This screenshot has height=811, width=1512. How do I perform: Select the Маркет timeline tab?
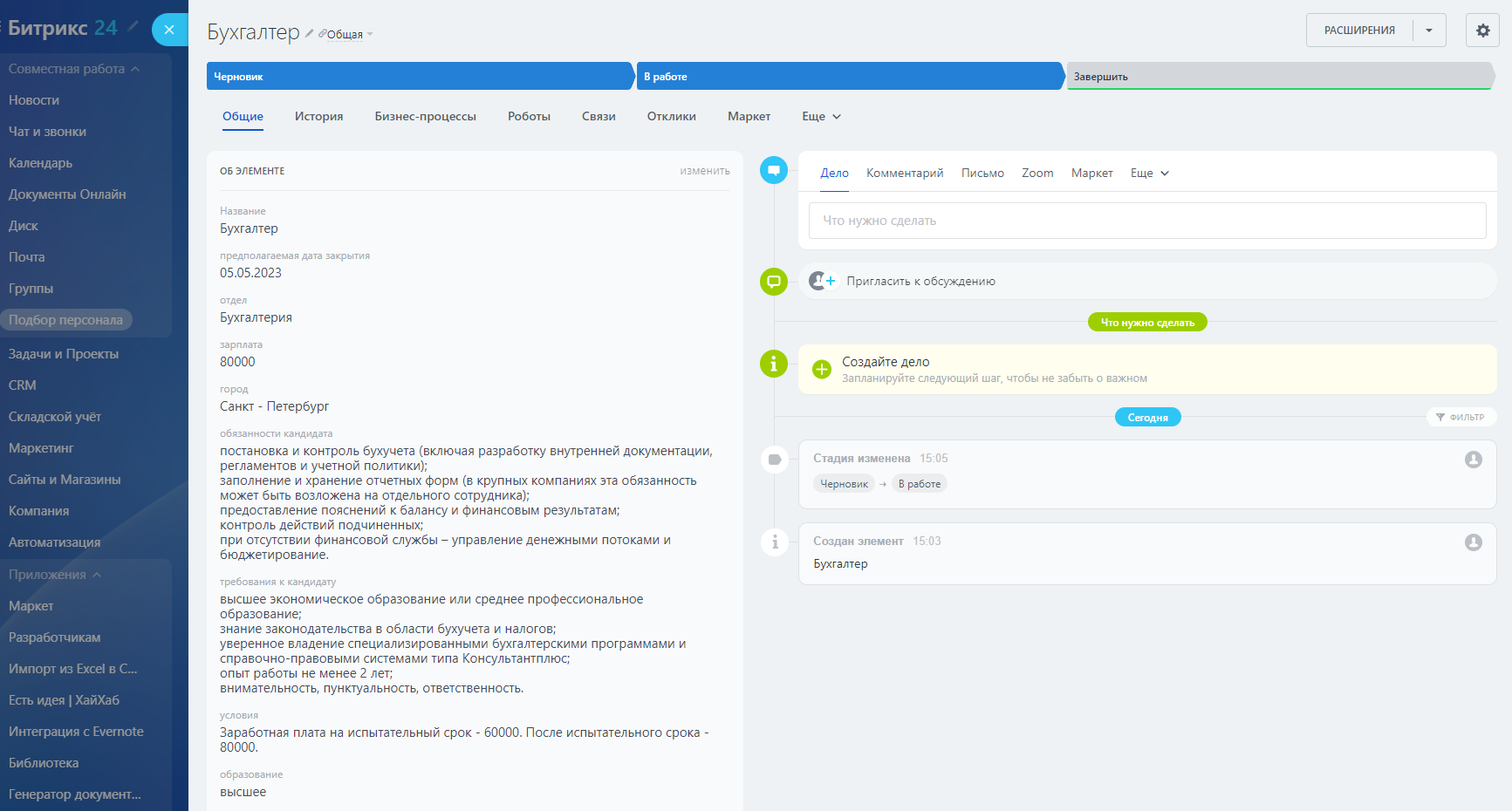pos(1091,174)
